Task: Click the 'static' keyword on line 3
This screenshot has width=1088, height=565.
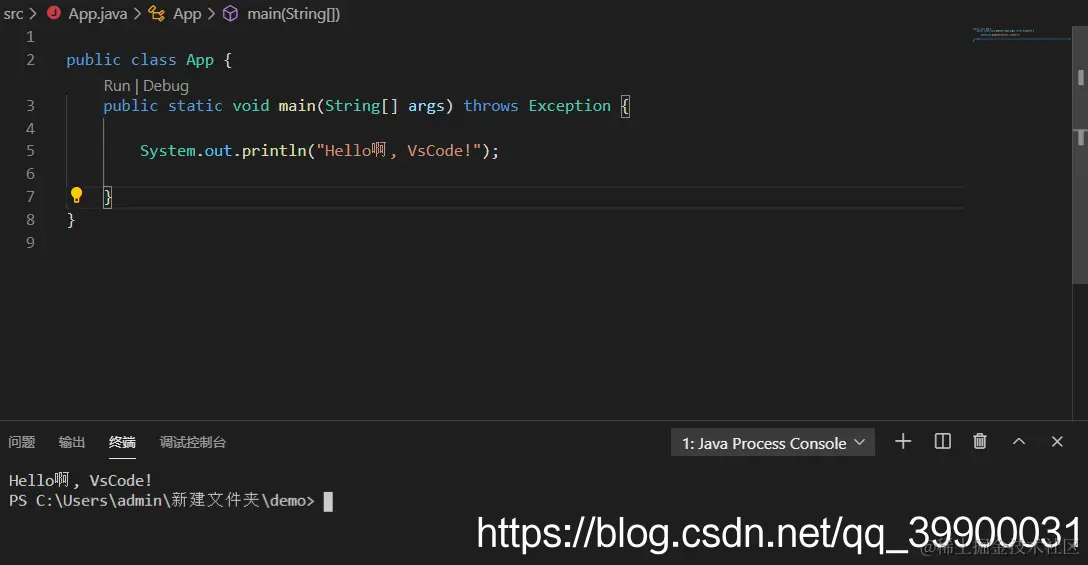Action: coord(195,106)
